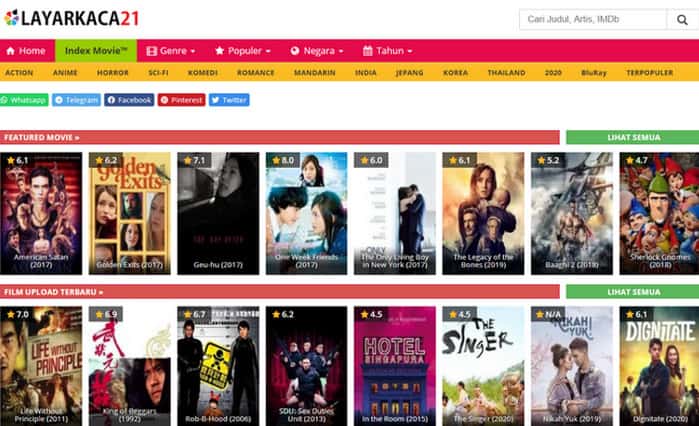Viewport: 699px width, 426px height.
Task: Open the Populer dropdown menu
Action: click(243, 51)
